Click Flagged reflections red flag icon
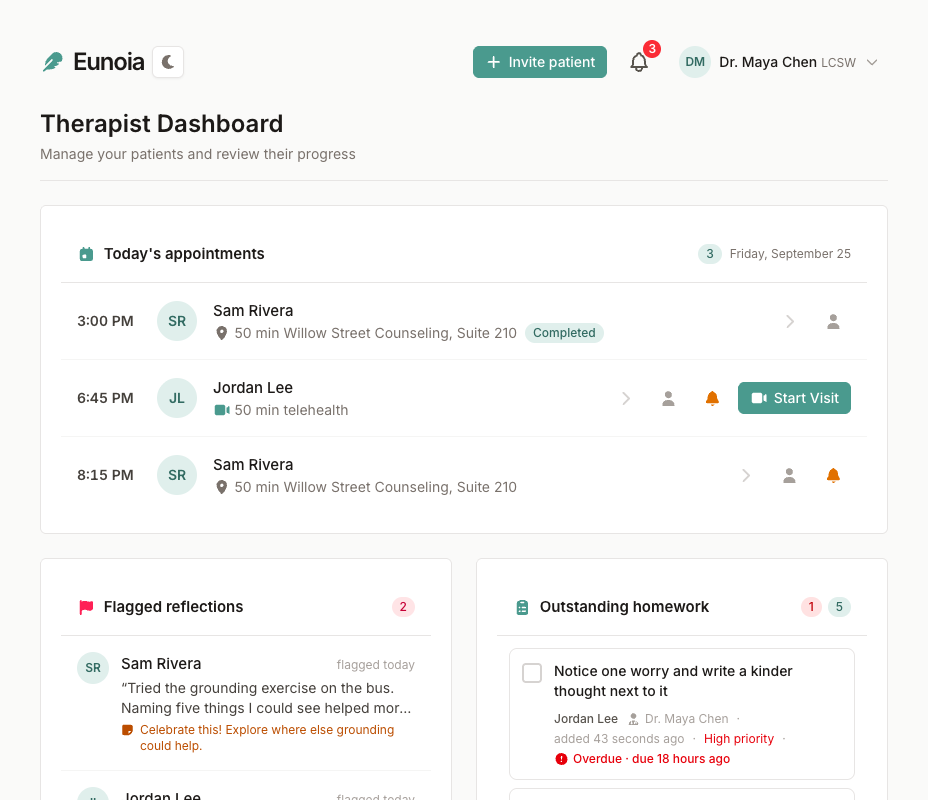The width and height of the screenshot is (928, 800). point(86,607)
